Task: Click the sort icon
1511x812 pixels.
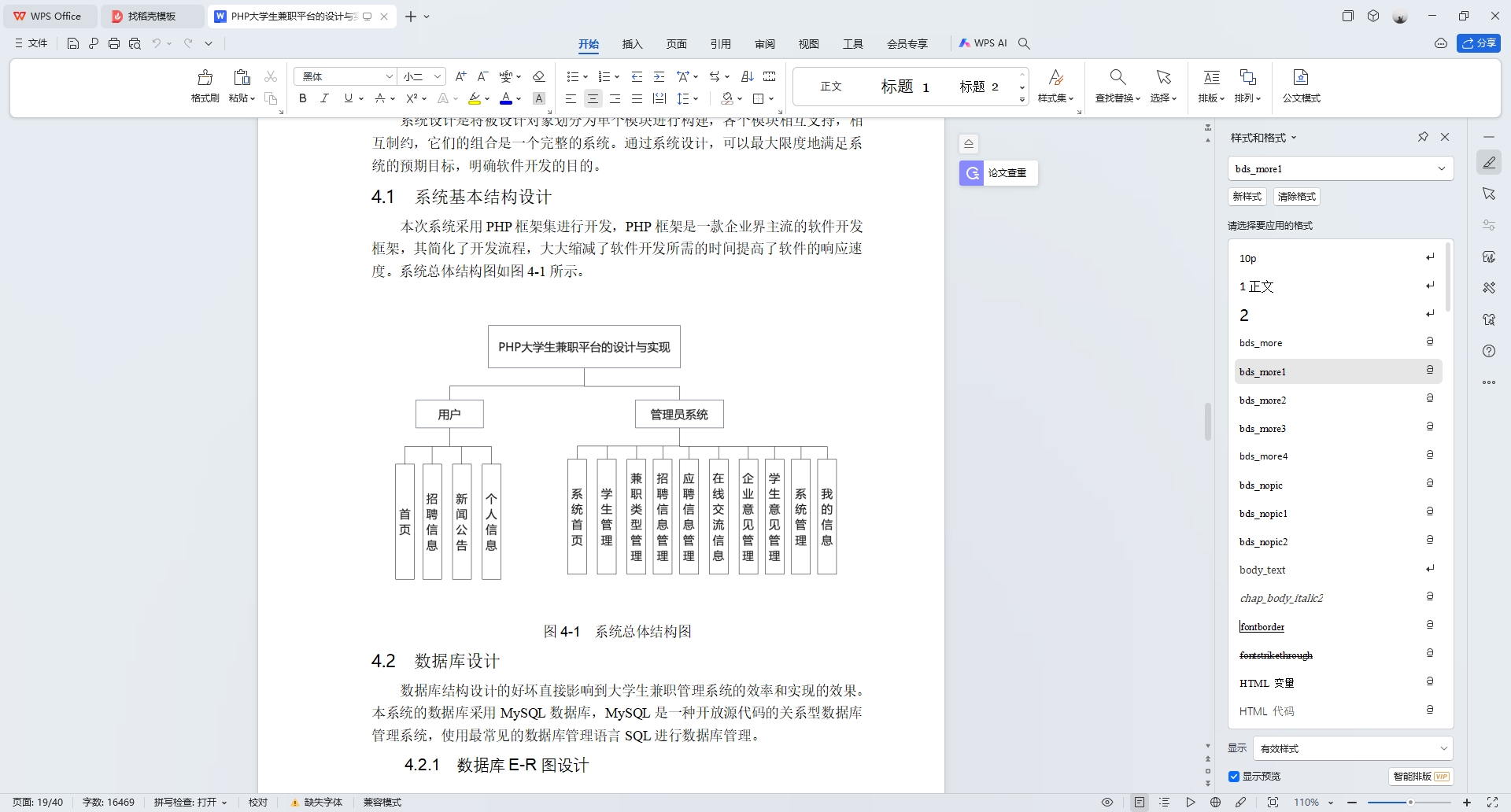Action: [x=748, y=76]
